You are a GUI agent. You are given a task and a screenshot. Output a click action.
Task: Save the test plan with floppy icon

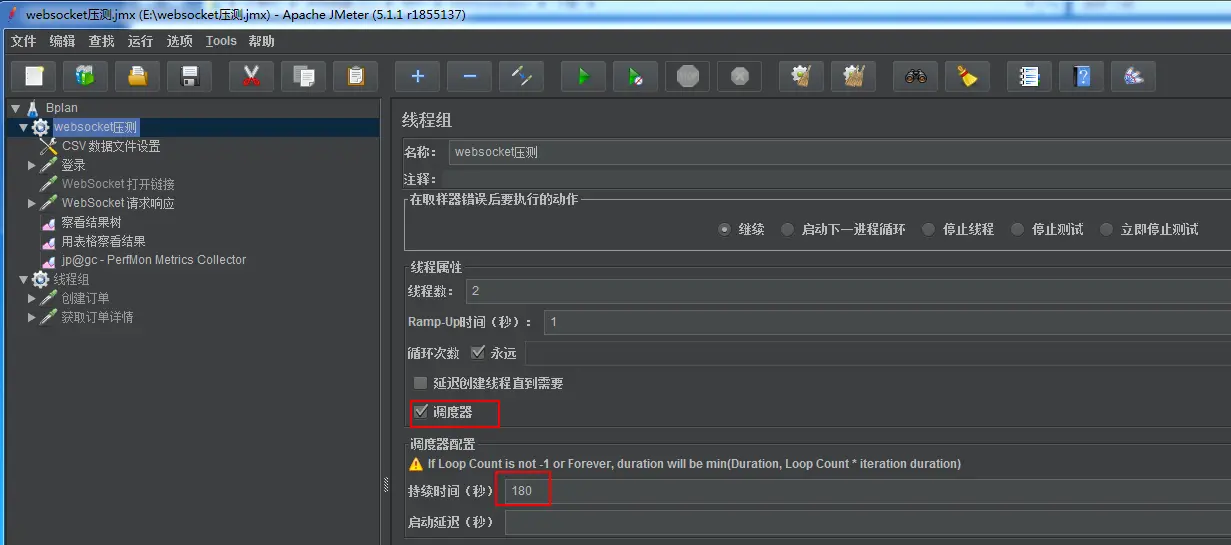(x=190, y=76)
